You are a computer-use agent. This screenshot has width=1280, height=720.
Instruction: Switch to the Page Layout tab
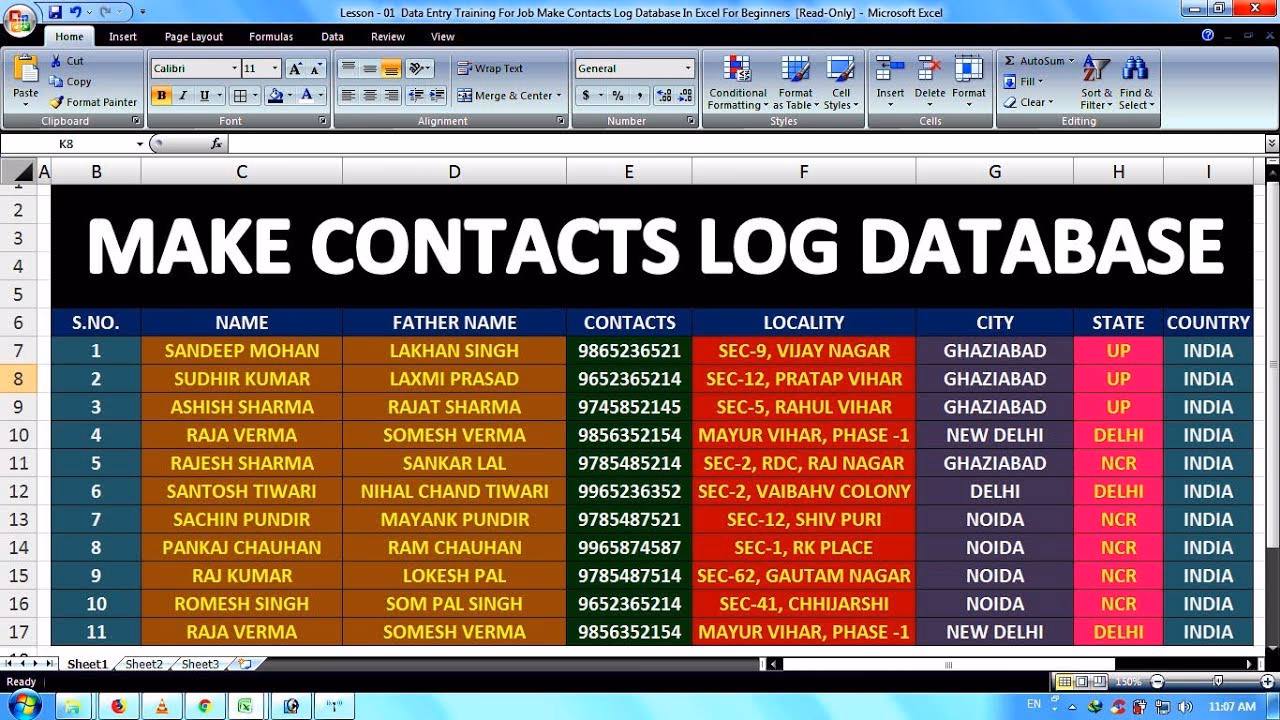tap(193, 36)
